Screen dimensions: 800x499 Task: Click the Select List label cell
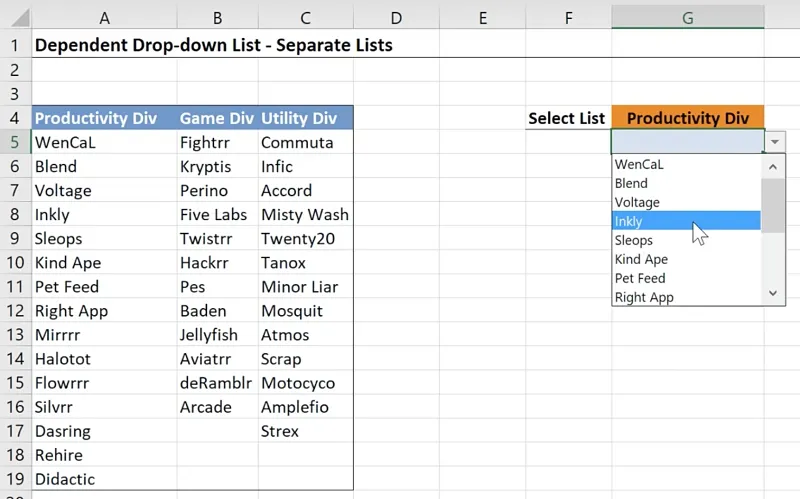coord(567,118)
